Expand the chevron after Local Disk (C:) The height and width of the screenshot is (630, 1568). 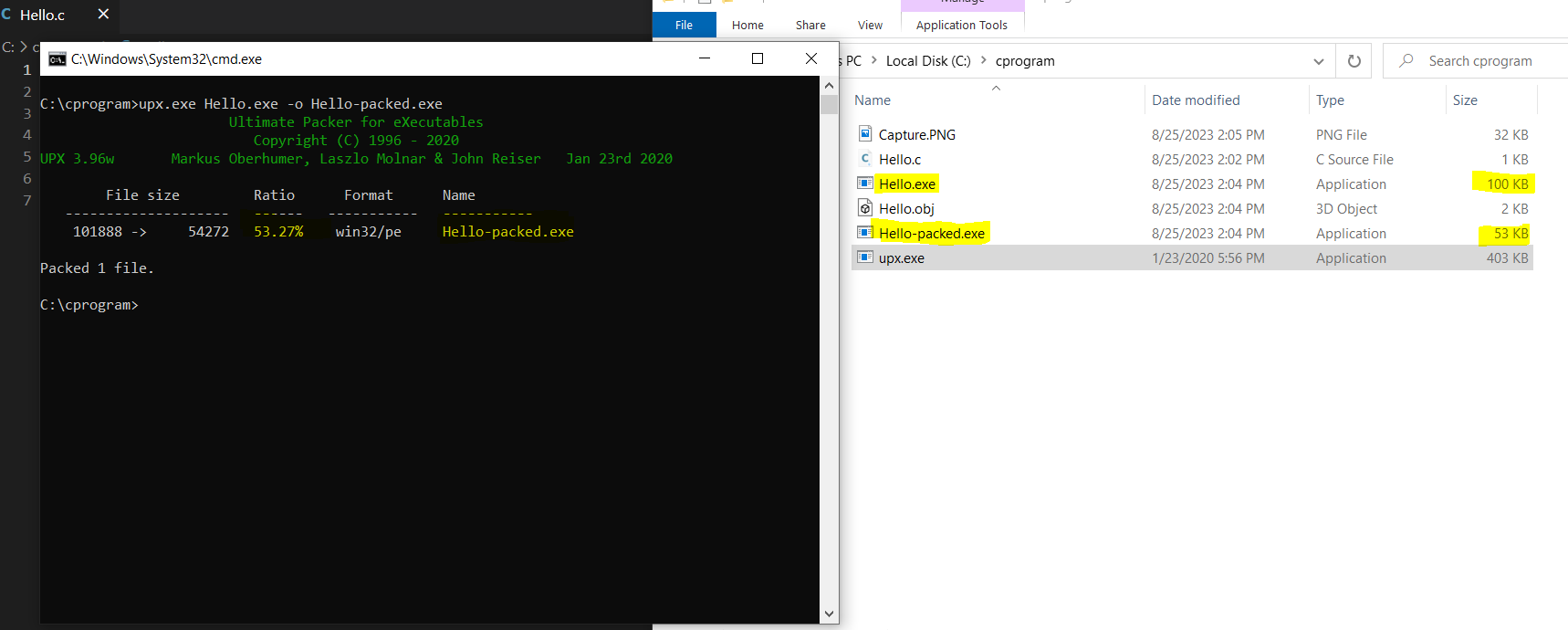pos(983,60)
